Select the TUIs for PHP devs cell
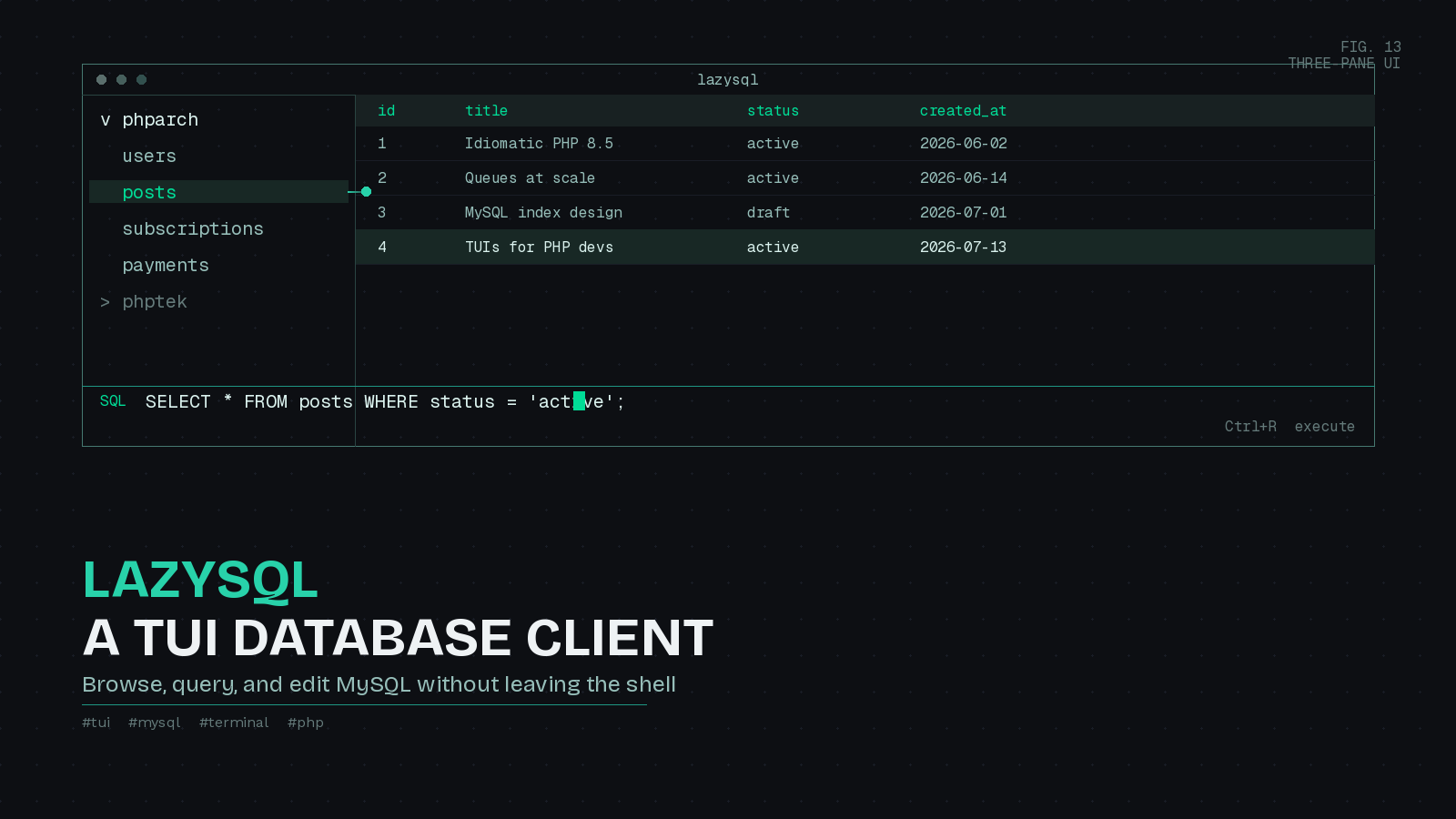The height and width of the screenshot is (819, 1456). pyautogui.click(x=539, y=248)
